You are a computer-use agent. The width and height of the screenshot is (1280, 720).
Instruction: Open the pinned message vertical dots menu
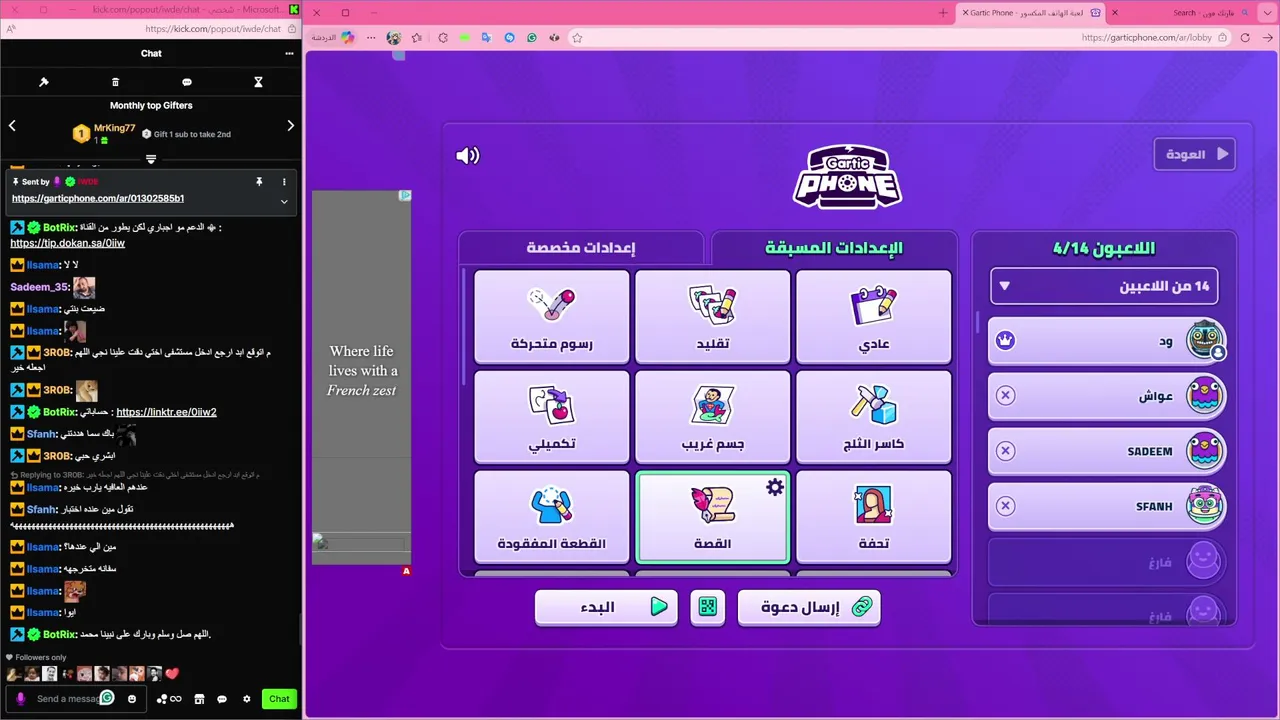284,182
